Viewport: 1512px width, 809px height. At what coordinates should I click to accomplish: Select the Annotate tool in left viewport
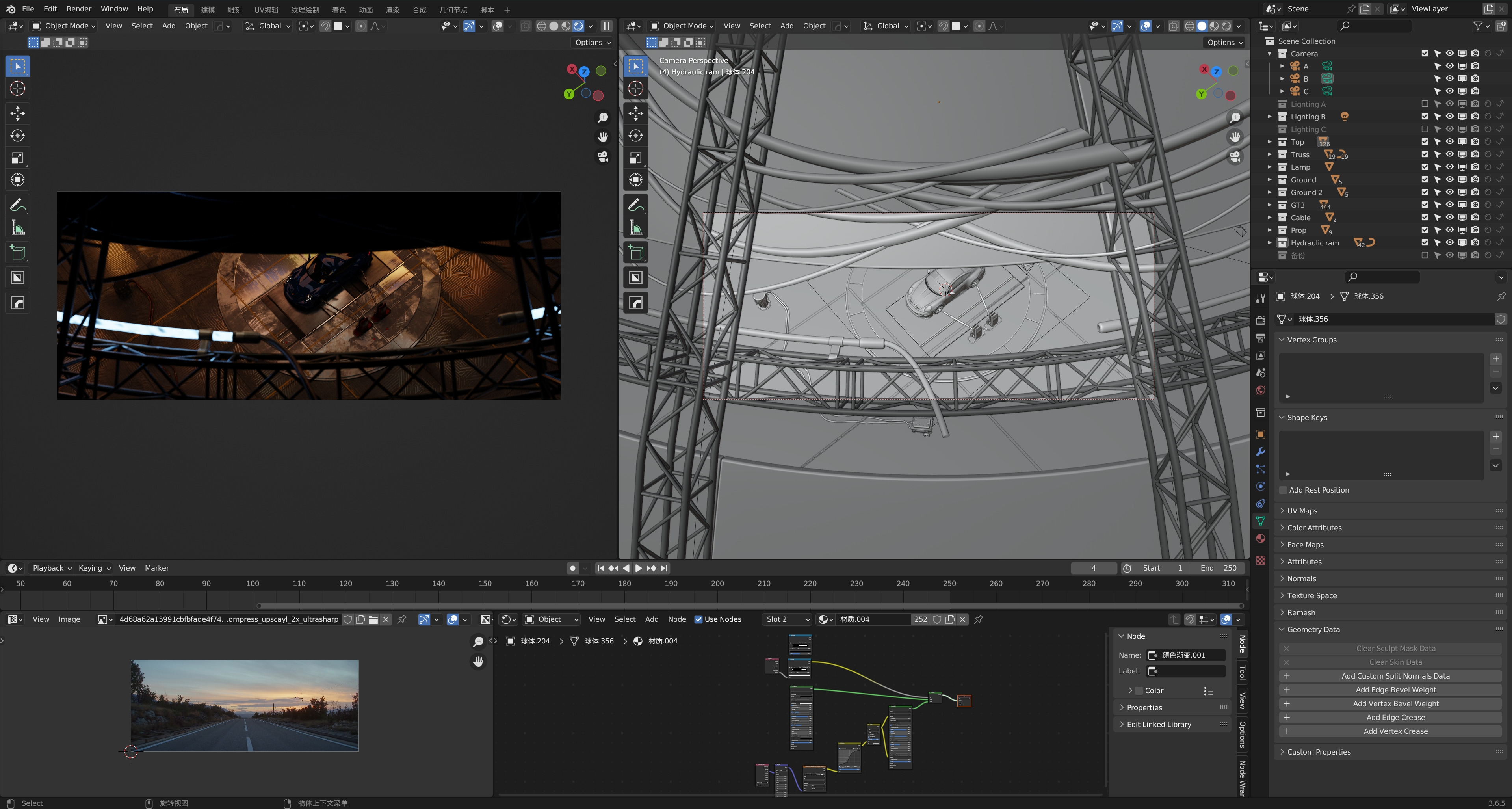(18, 205)
